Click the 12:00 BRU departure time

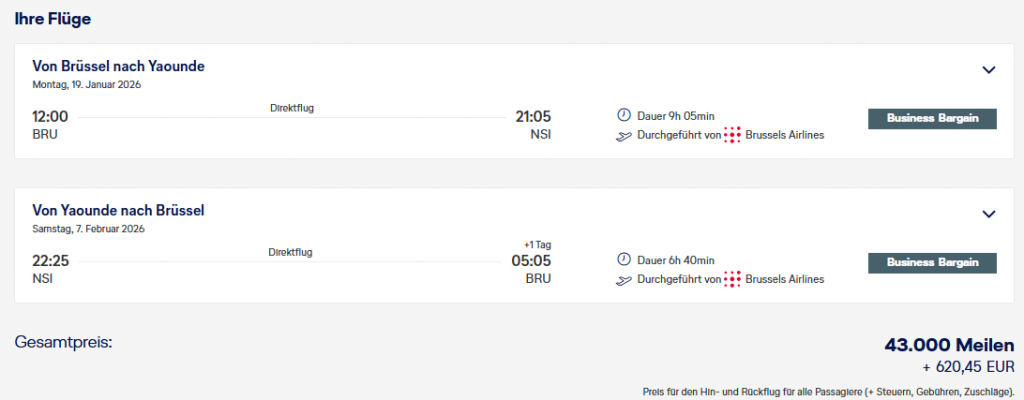click(50, 116)
